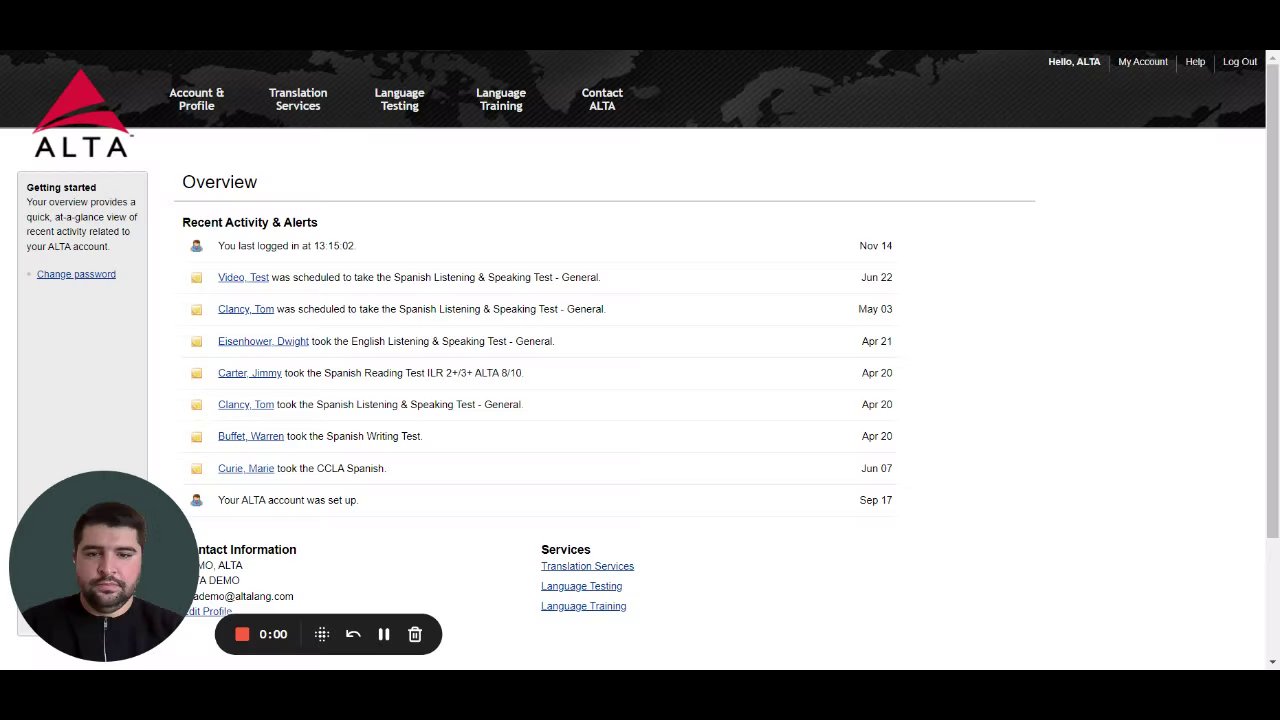Click the folder icon in Spanish Listening Apr 20 row
The image size is (1280, 720).
(x=196, y=405)
